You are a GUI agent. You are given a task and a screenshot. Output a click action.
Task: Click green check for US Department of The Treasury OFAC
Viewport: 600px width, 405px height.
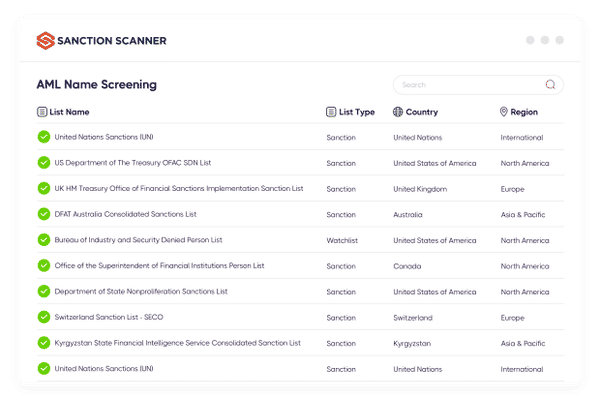(x=44, y=163)
